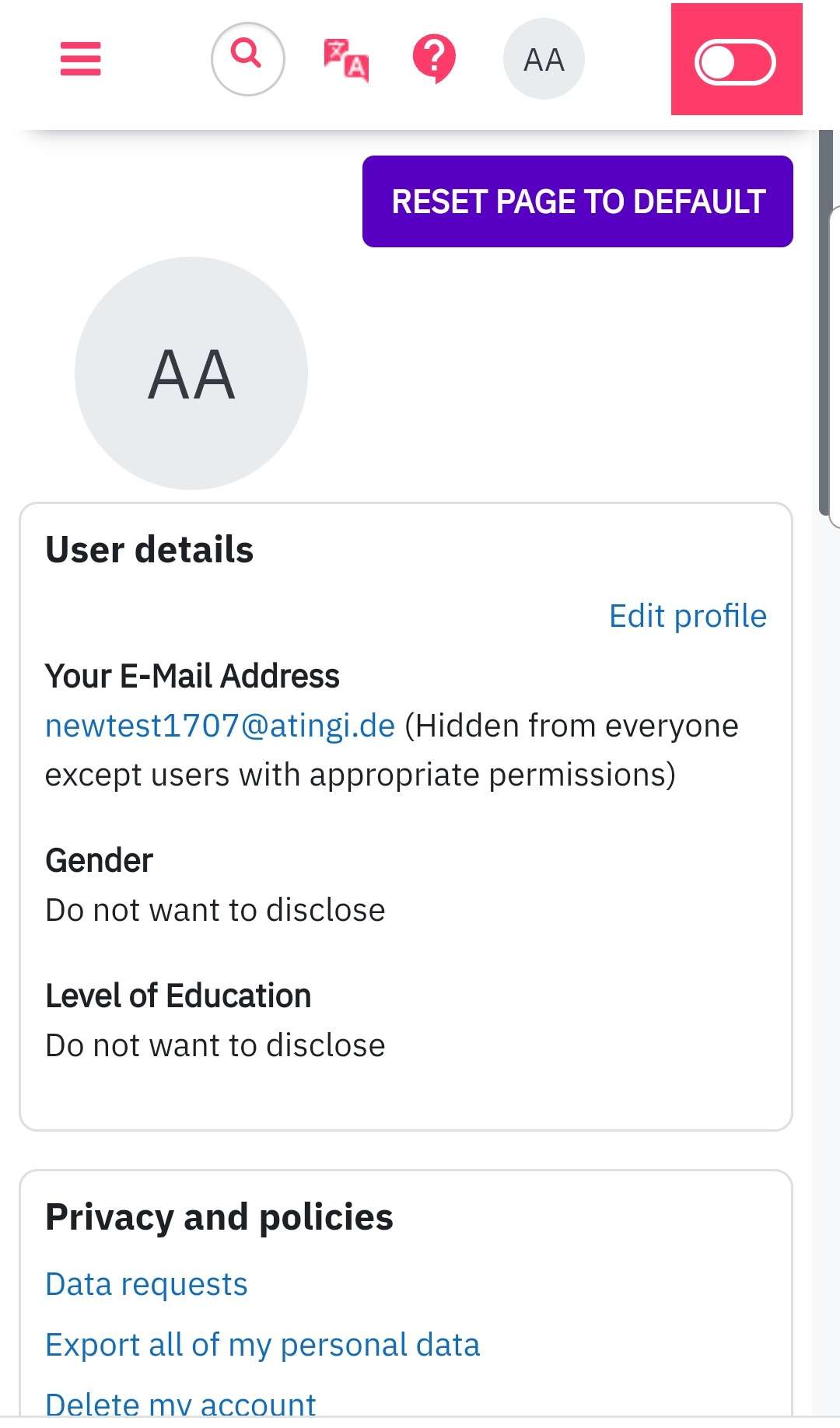Open the AA user account menu
This screenshot has height=1428, width=840.
coord(544,59)
